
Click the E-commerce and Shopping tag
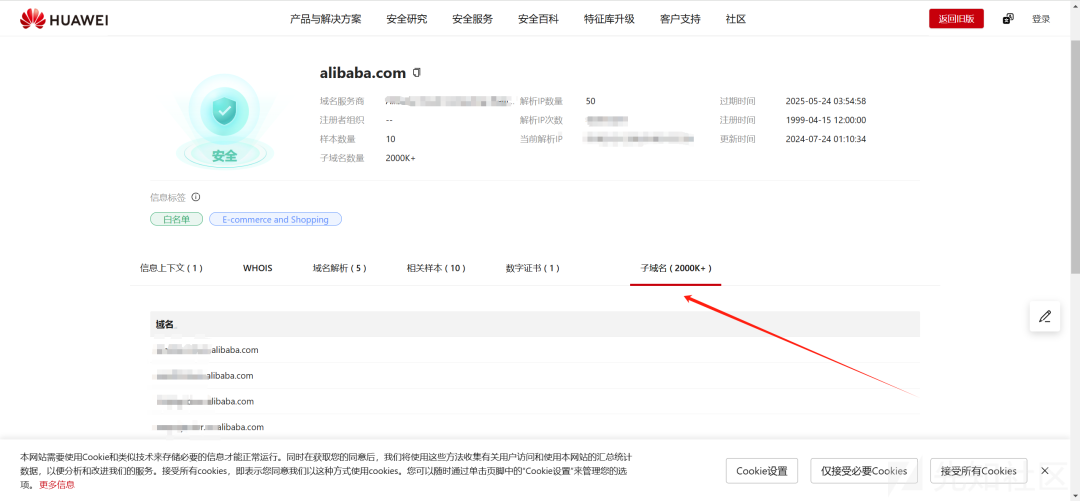[x=276, y=219]
